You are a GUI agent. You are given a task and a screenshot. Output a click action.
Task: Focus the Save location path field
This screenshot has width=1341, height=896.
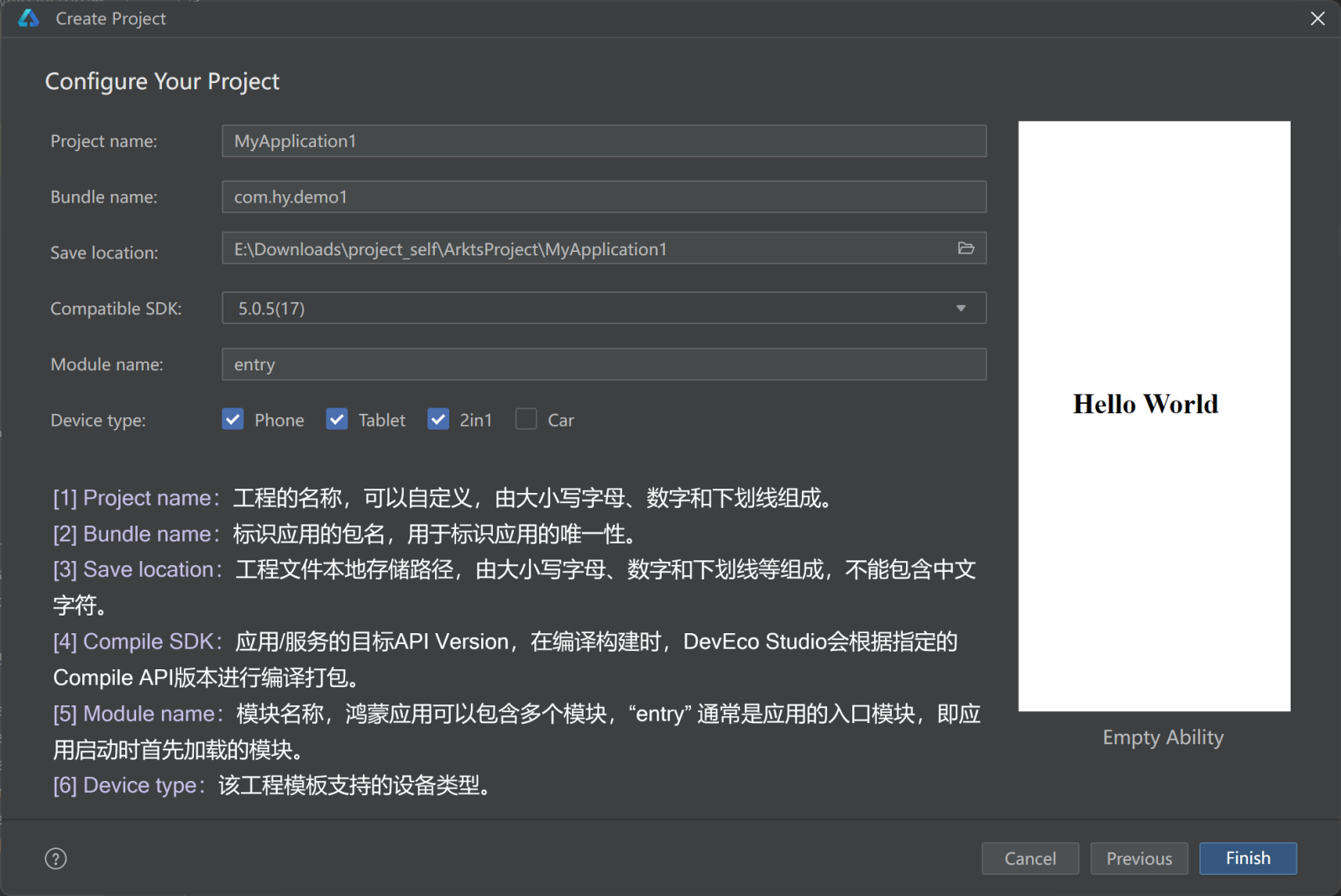(604, 249)
